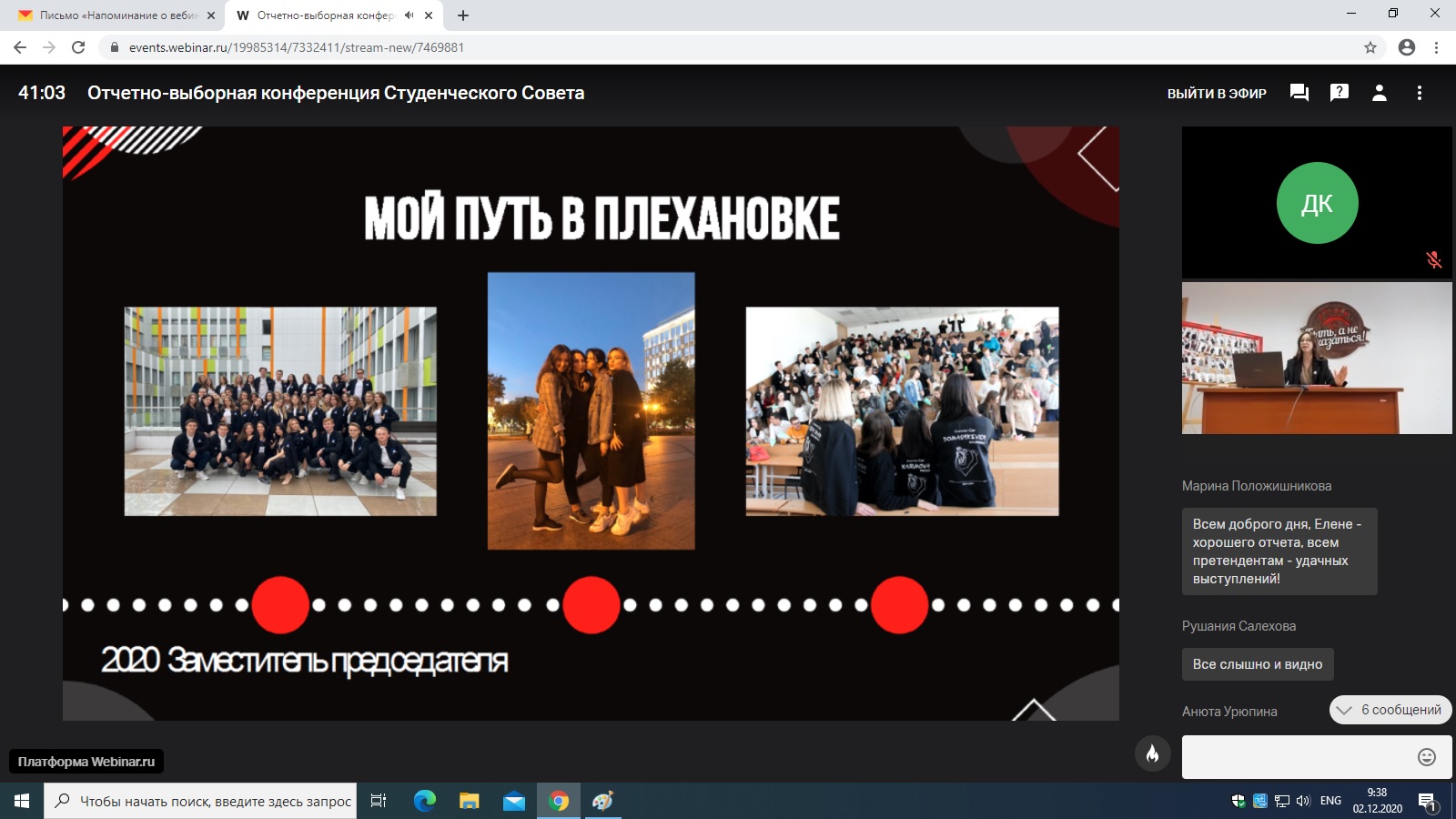Open the questions panel icon
This screenshot has height=819, width=1456.
click(x=1340, y=93)
